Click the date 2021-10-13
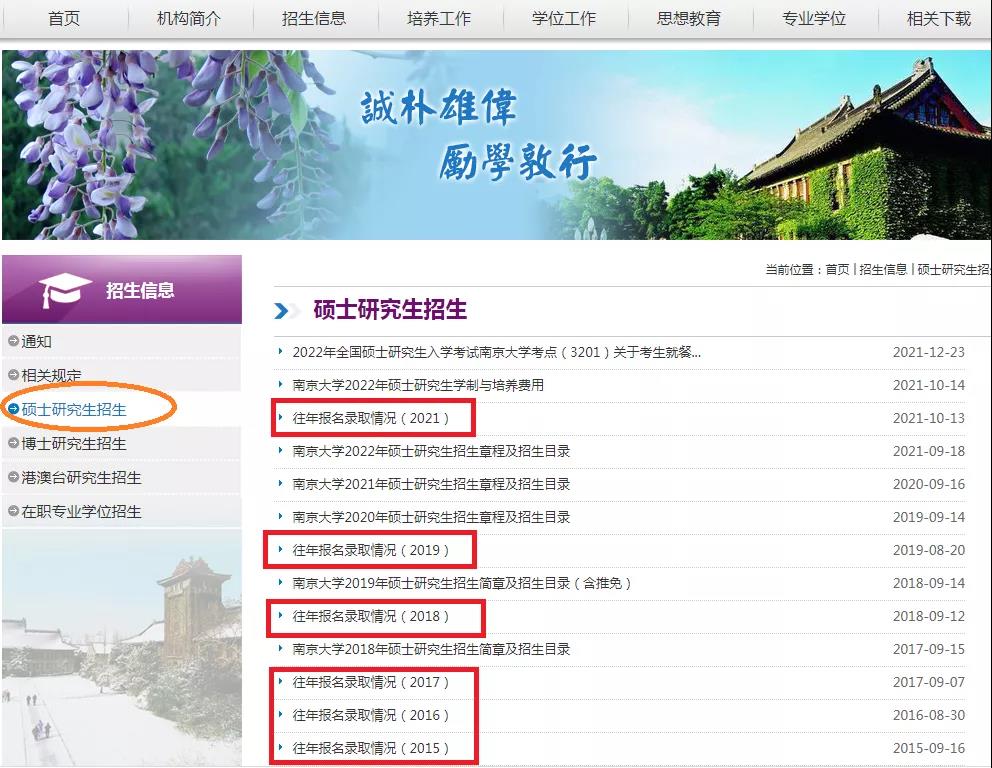992x768 pixels. 929,418
